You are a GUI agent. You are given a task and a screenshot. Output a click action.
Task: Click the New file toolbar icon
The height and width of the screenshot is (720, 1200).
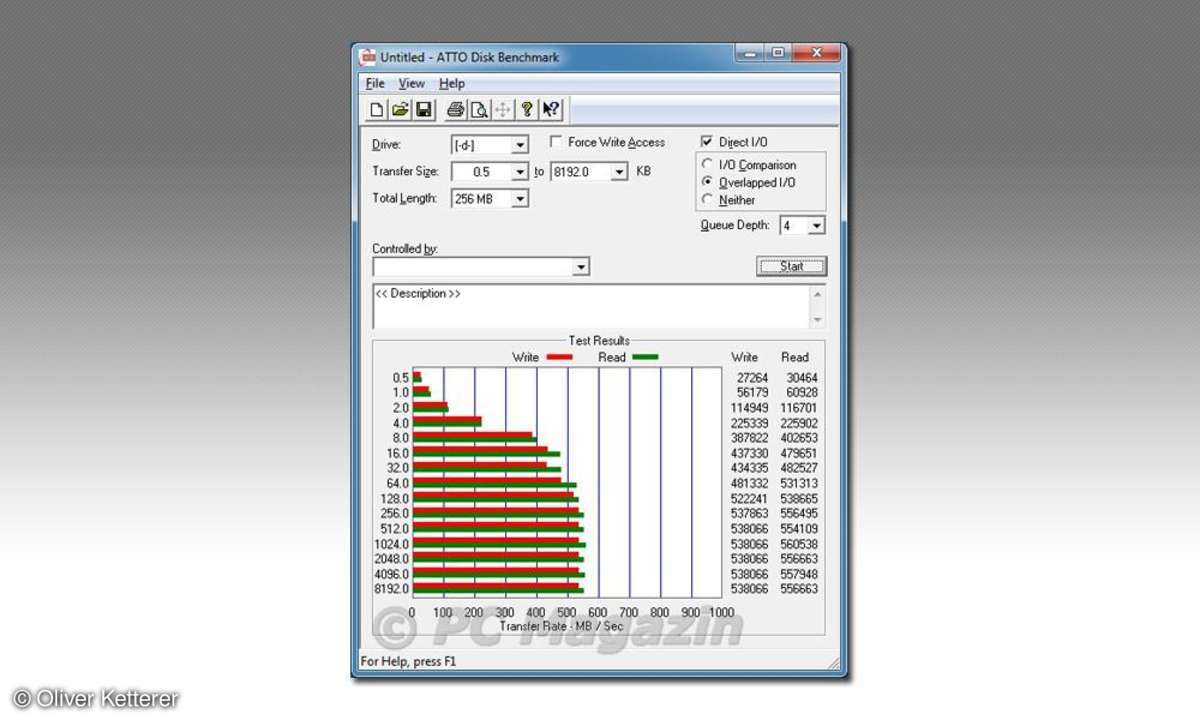click(378, 110)
